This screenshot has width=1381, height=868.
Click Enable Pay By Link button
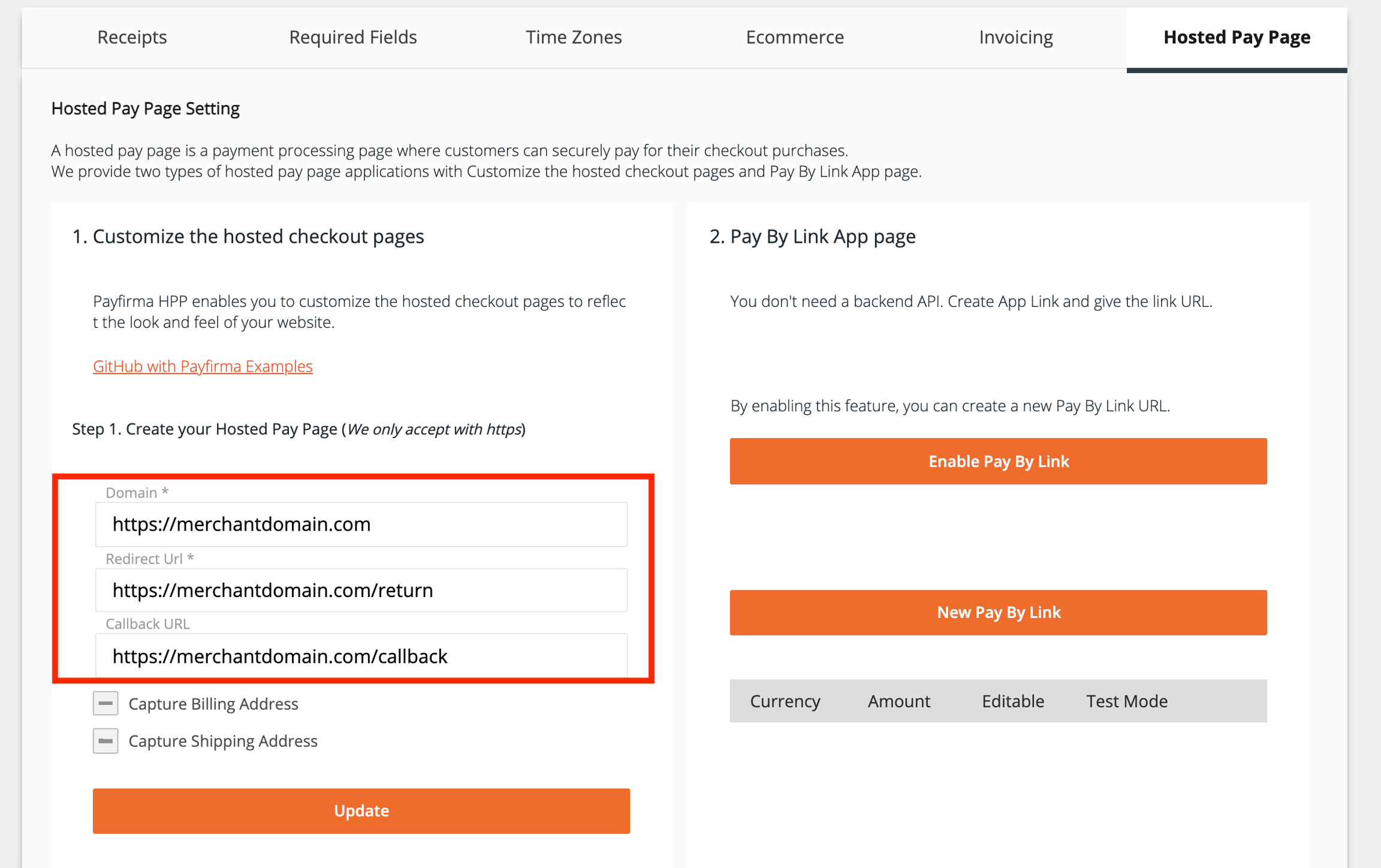point(998,461)
